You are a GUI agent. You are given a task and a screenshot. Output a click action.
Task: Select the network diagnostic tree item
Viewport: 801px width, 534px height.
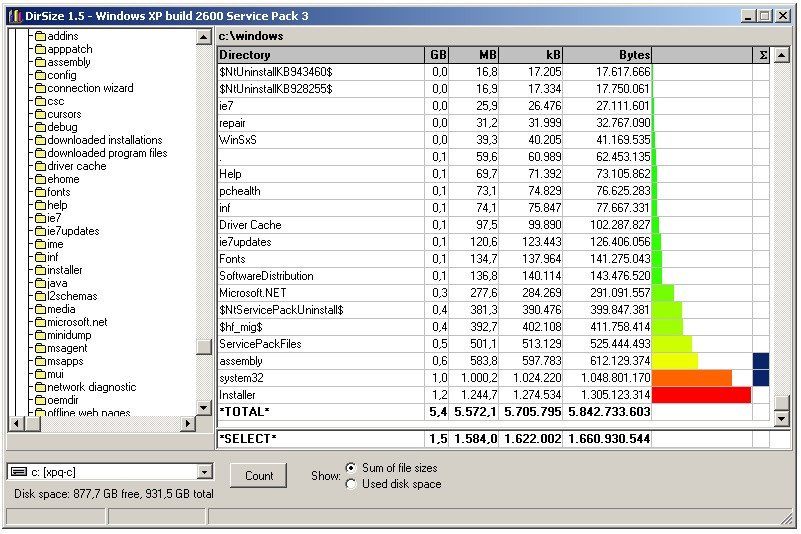point(91,387)
